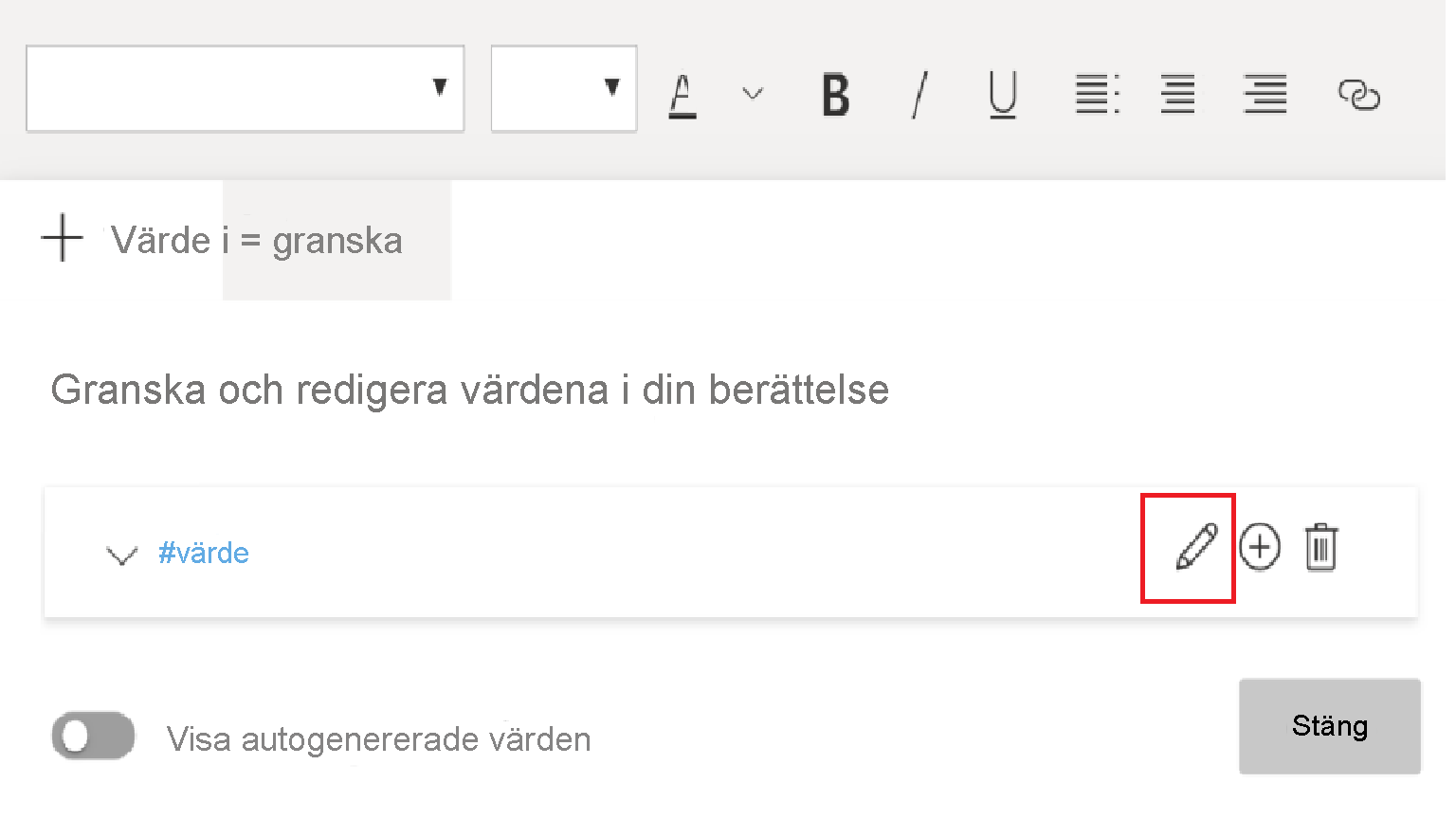Click the font color icon

tap(682, 96)
